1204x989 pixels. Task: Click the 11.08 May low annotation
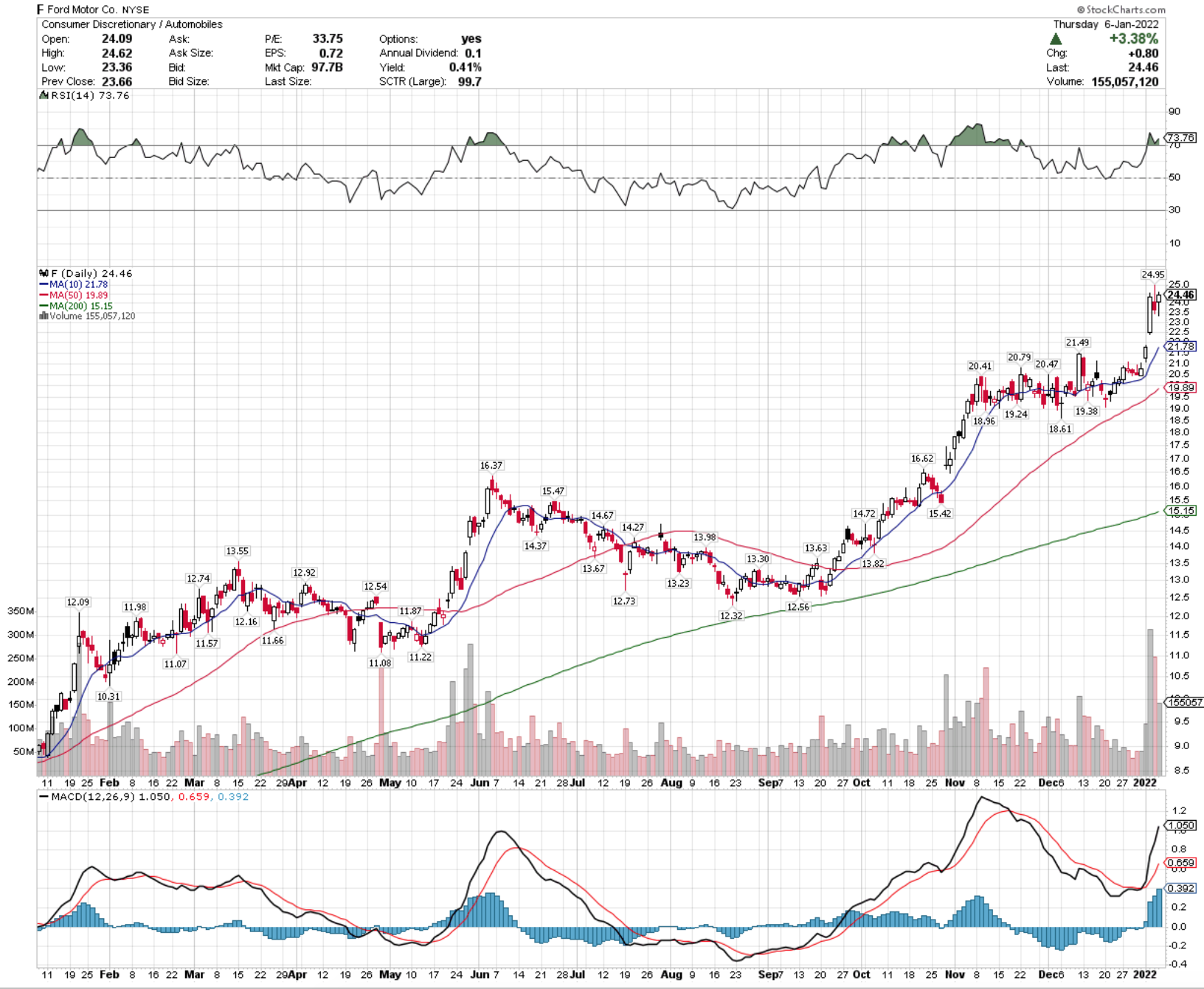tap(380, 664)
